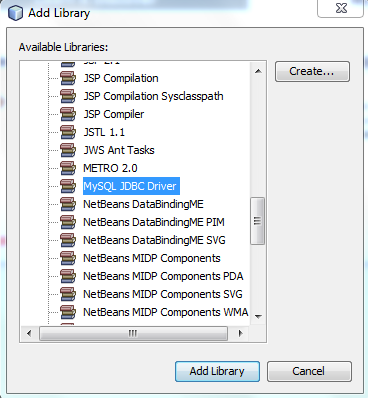The width and height of the screenshot is (368, 398).
Task: Close the Add Library window
Action: coord(341,8)
